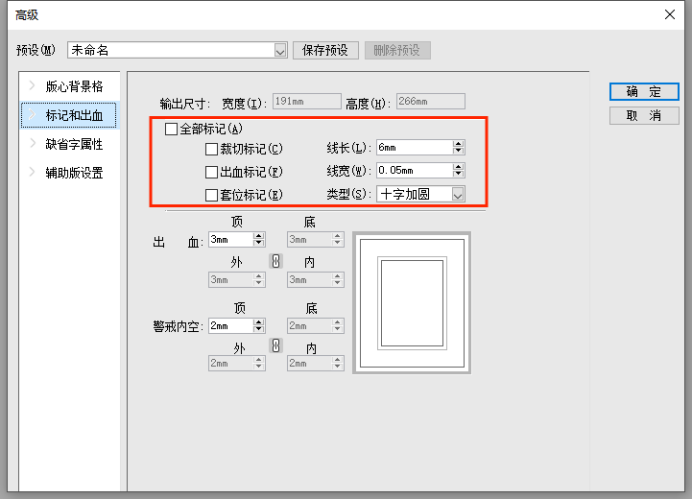693x500 pixels.
Task: Close the 高级 dialog window
Action: tap(670, 14)
